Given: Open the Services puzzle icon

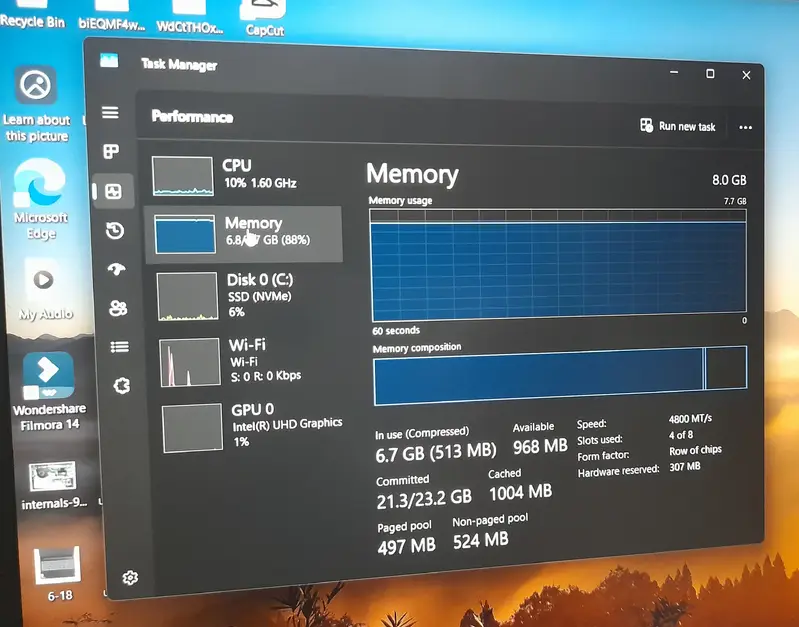Looking at the screenshot, I should point(121,386).
